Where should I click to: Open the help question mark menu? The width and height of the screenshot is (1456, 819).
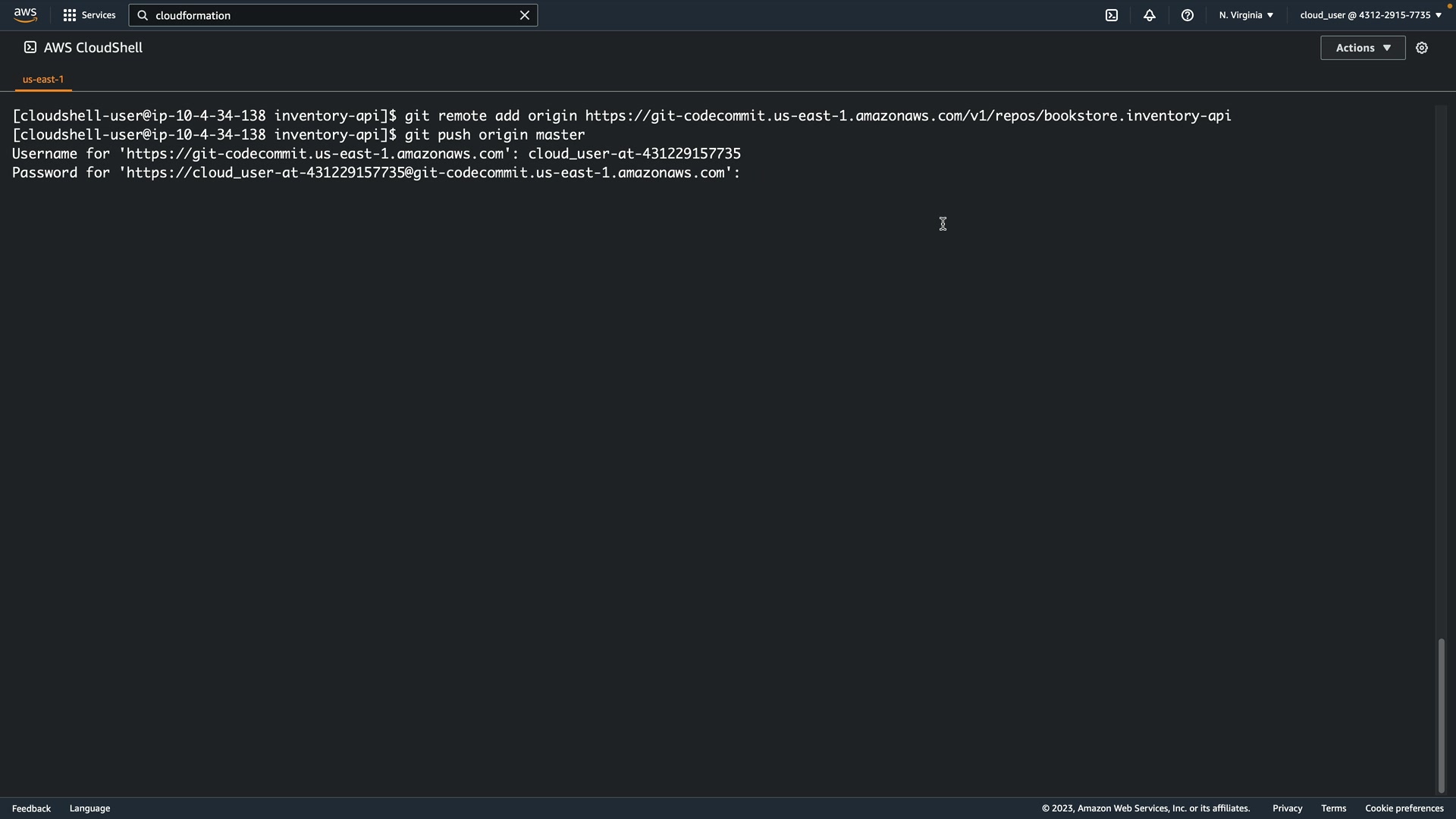click(1188, 15)
